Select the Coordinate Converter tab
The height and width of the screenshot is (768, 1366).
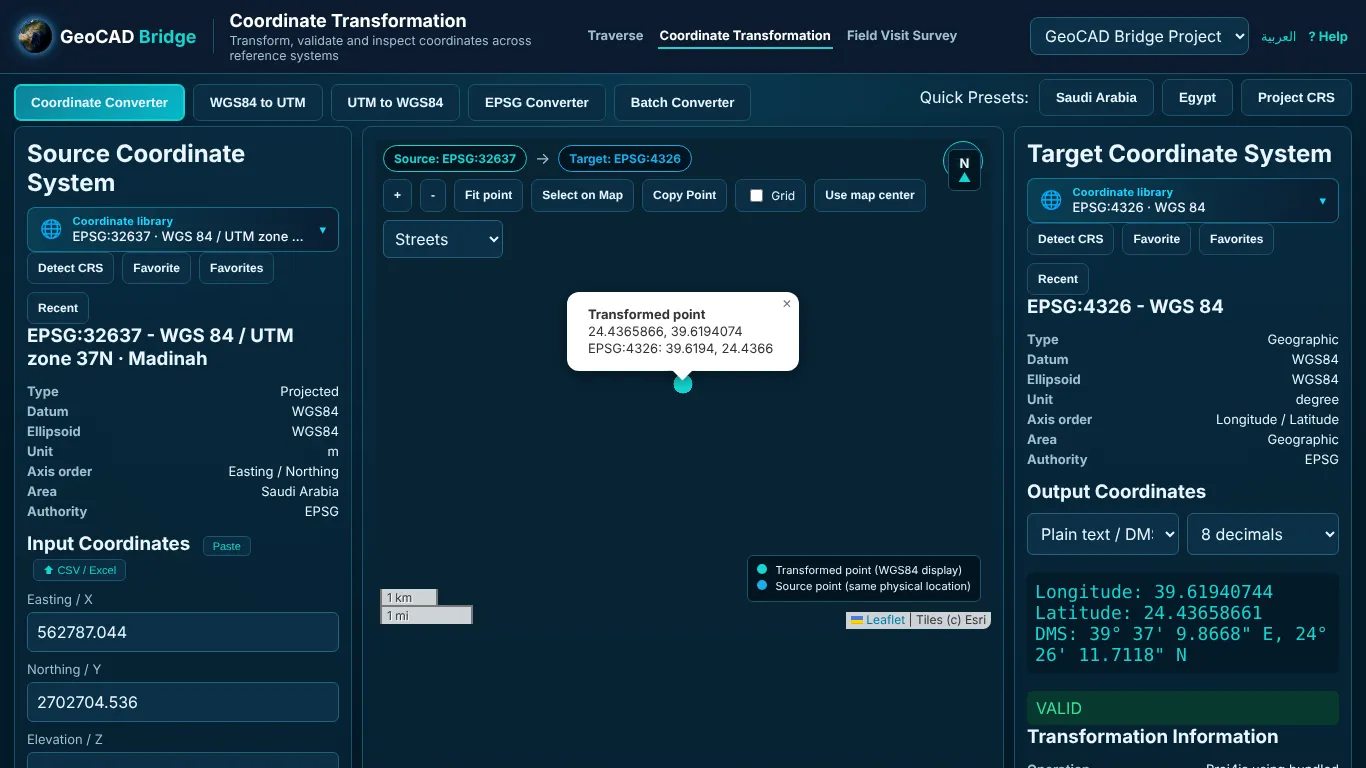coord(100,102)
